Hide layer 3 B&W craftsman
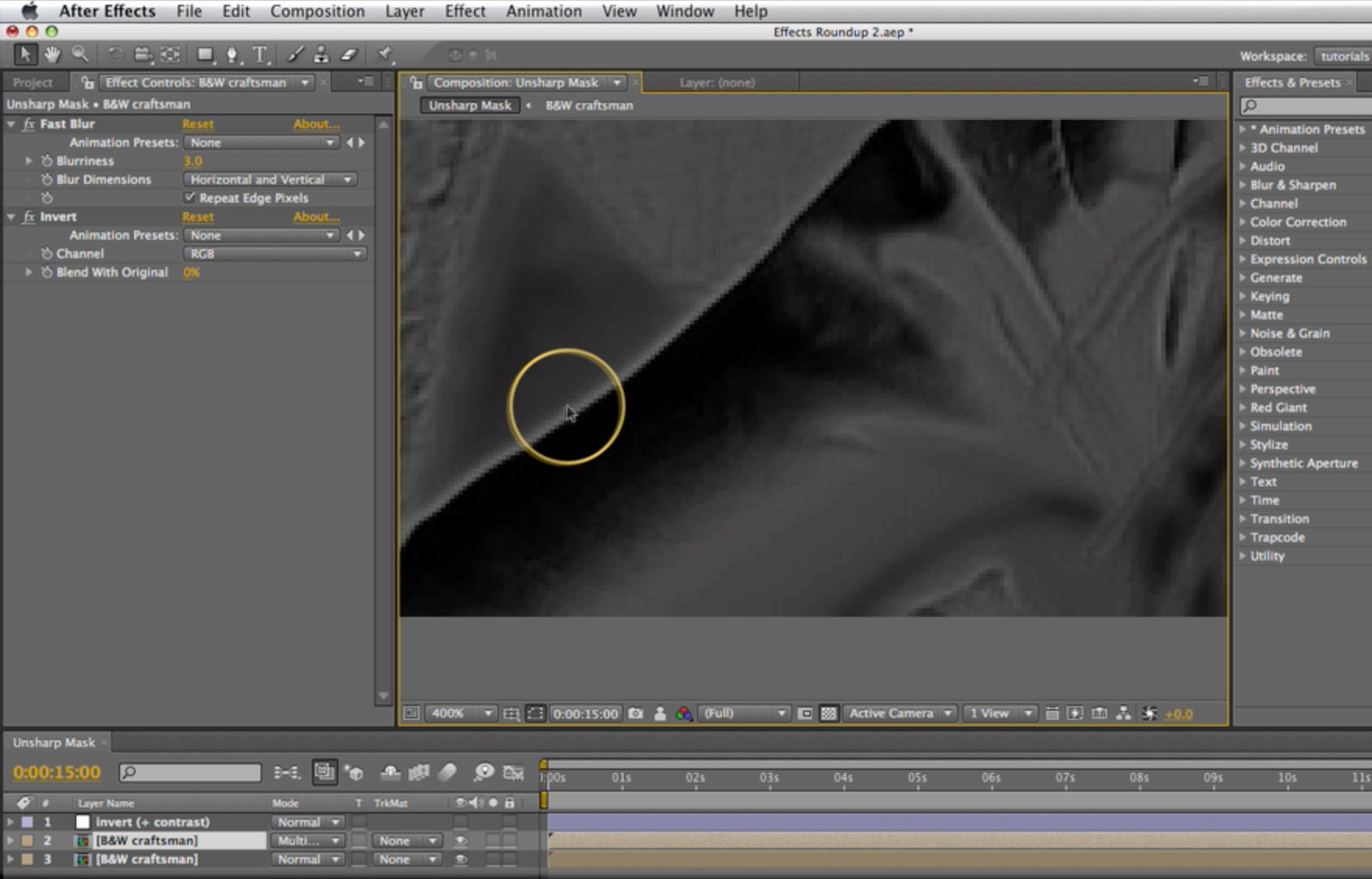Screen dimensions: 1372x879 pyautogui.click(x=460, y=860)
